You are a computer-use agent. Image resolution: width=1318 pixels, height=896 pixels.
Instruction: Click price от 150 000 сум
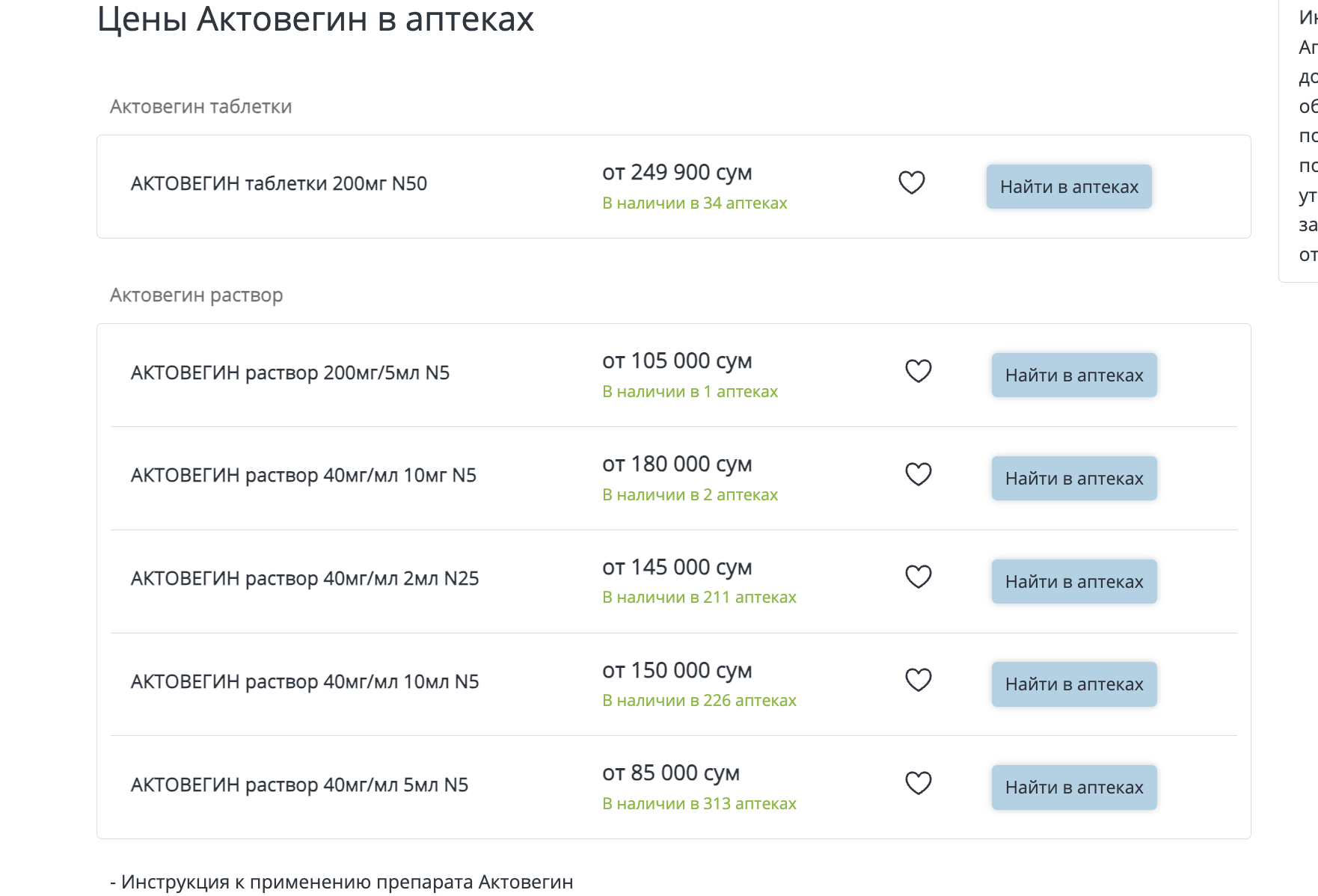(x=676, y=671)
